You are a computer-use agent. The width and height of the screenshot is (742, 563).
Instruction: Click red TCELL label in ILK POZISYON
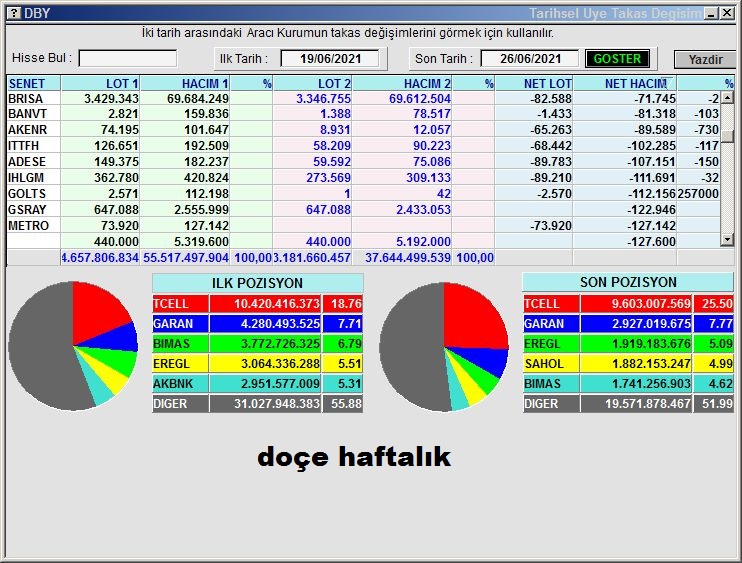pos(180,304)
